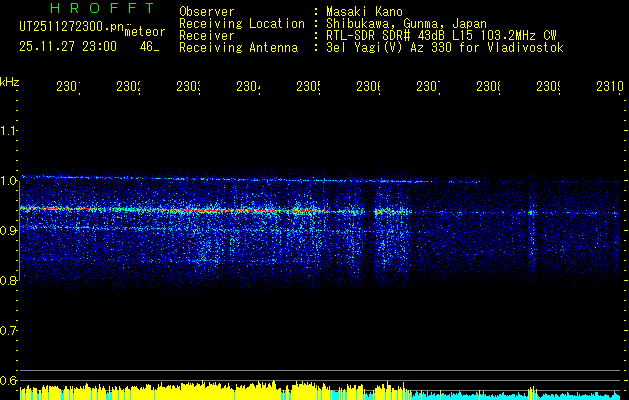Click the 0.7 frequency axis label

click(9, 331)
